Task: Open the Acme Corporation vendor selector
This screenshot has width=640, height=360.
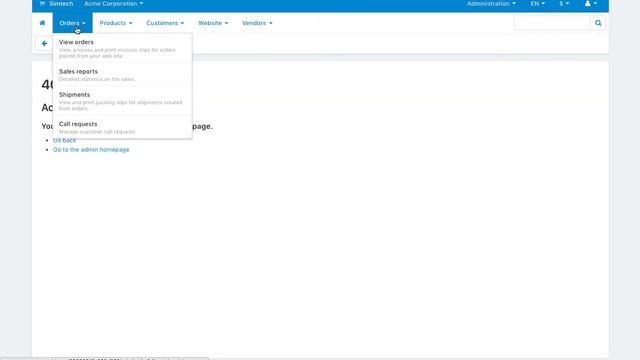Action: pyautogui.click(x=113, y=4)
